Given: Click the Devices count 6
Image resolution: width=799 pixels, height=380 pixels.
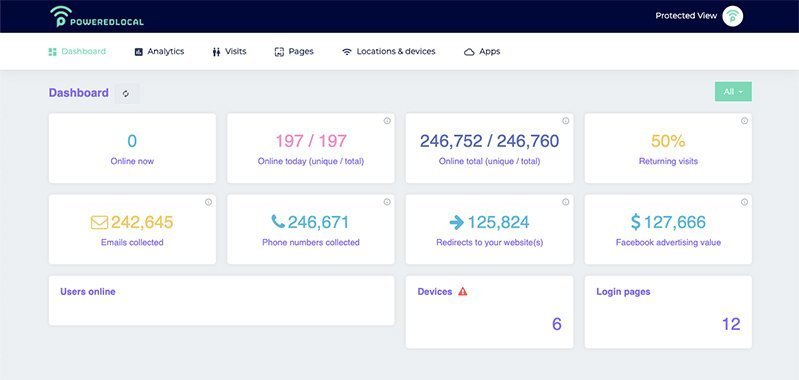Looking at the screenshot, I should [x=556, y=324].
